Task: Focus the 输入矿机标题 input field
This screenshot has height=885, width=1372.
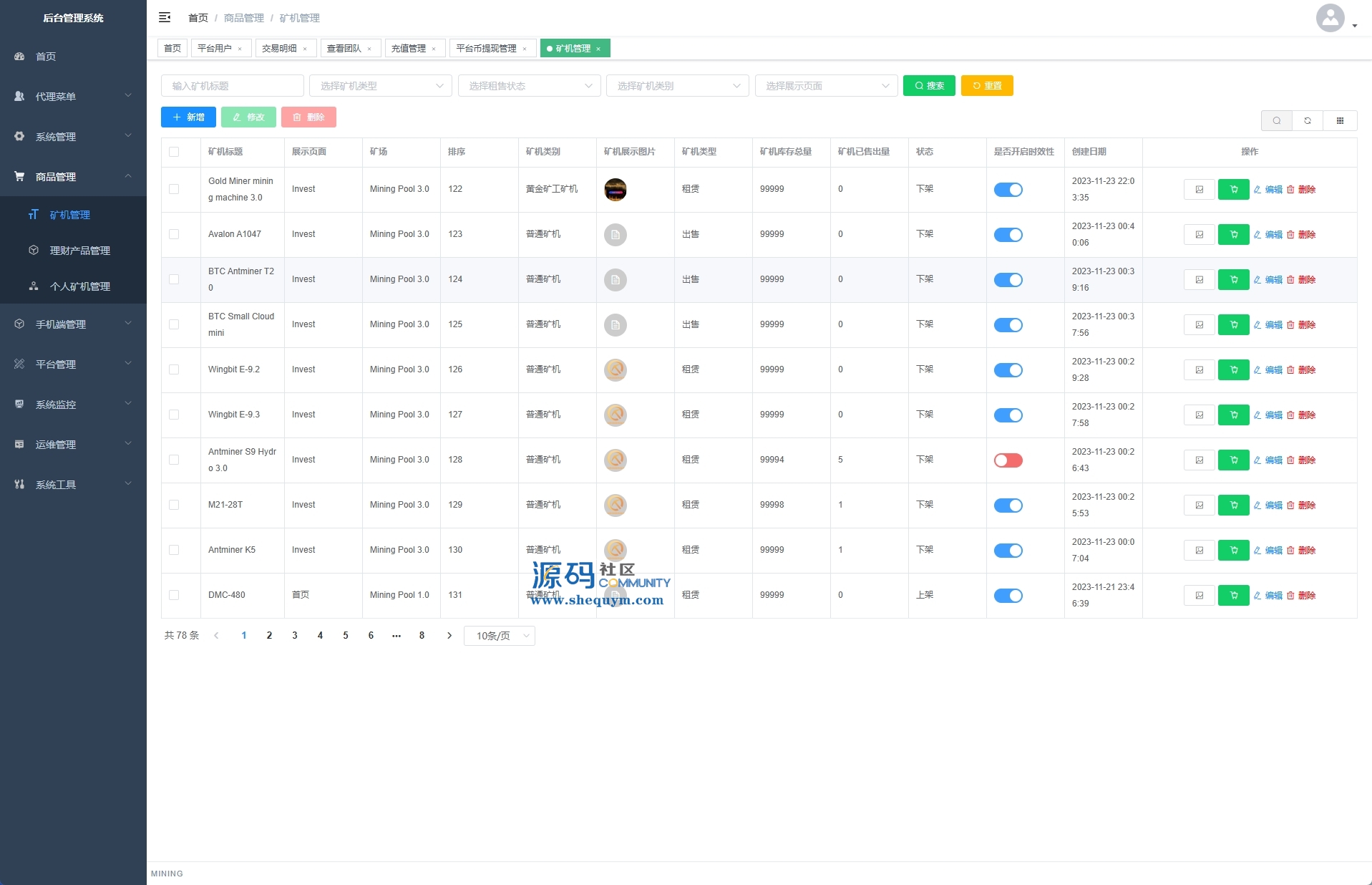Action: coord(232,86)
